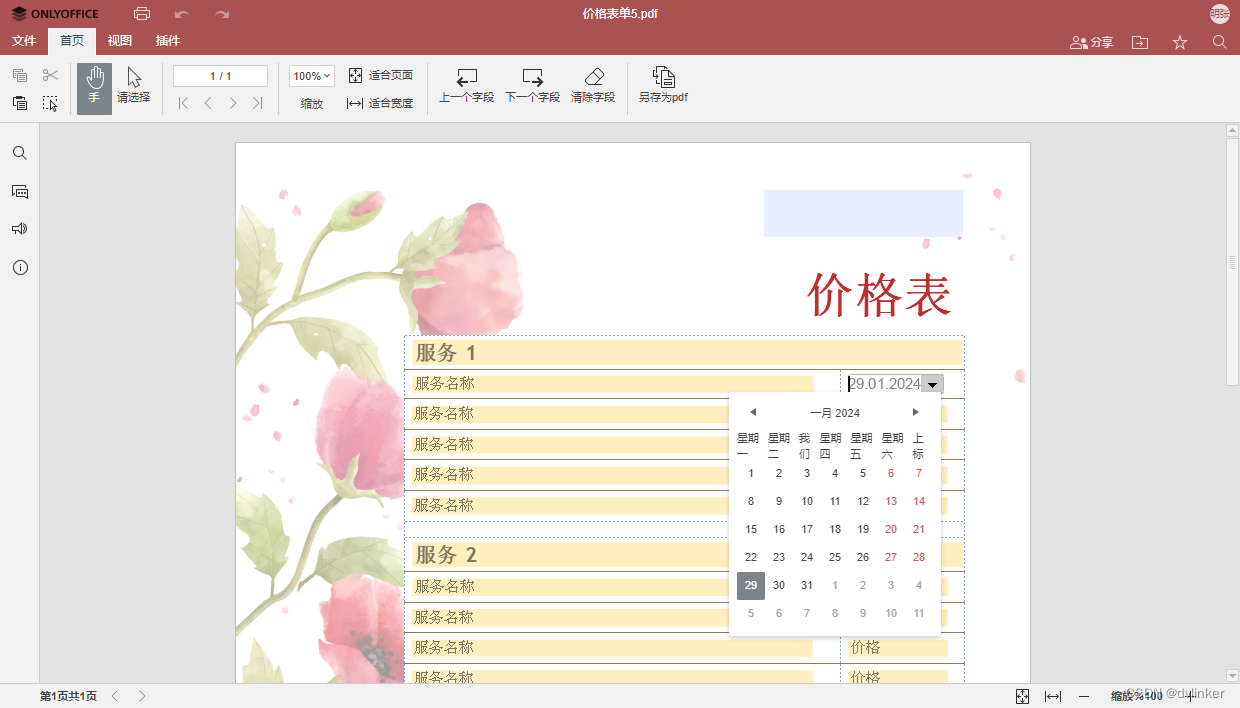The width and height of the screenshot is (1240, 708).
Task: Click the ONLYOFFICE logo
Action: (x=55, y=14)
